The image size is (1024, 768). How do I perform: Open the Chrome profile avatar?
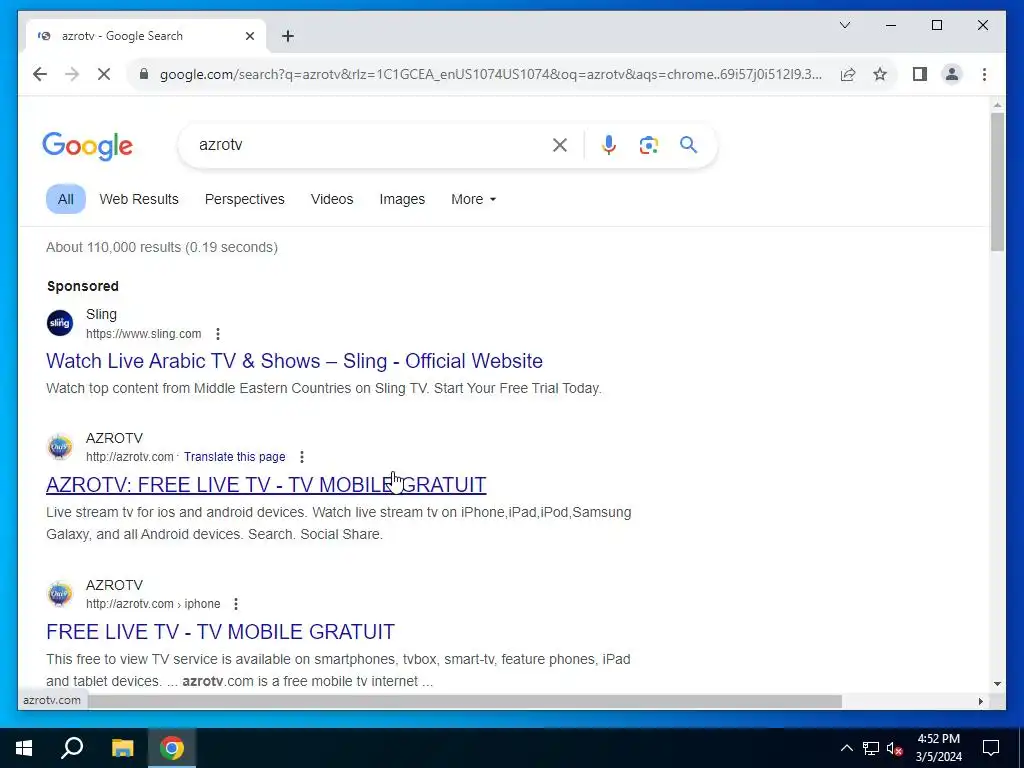click(952, 74)
